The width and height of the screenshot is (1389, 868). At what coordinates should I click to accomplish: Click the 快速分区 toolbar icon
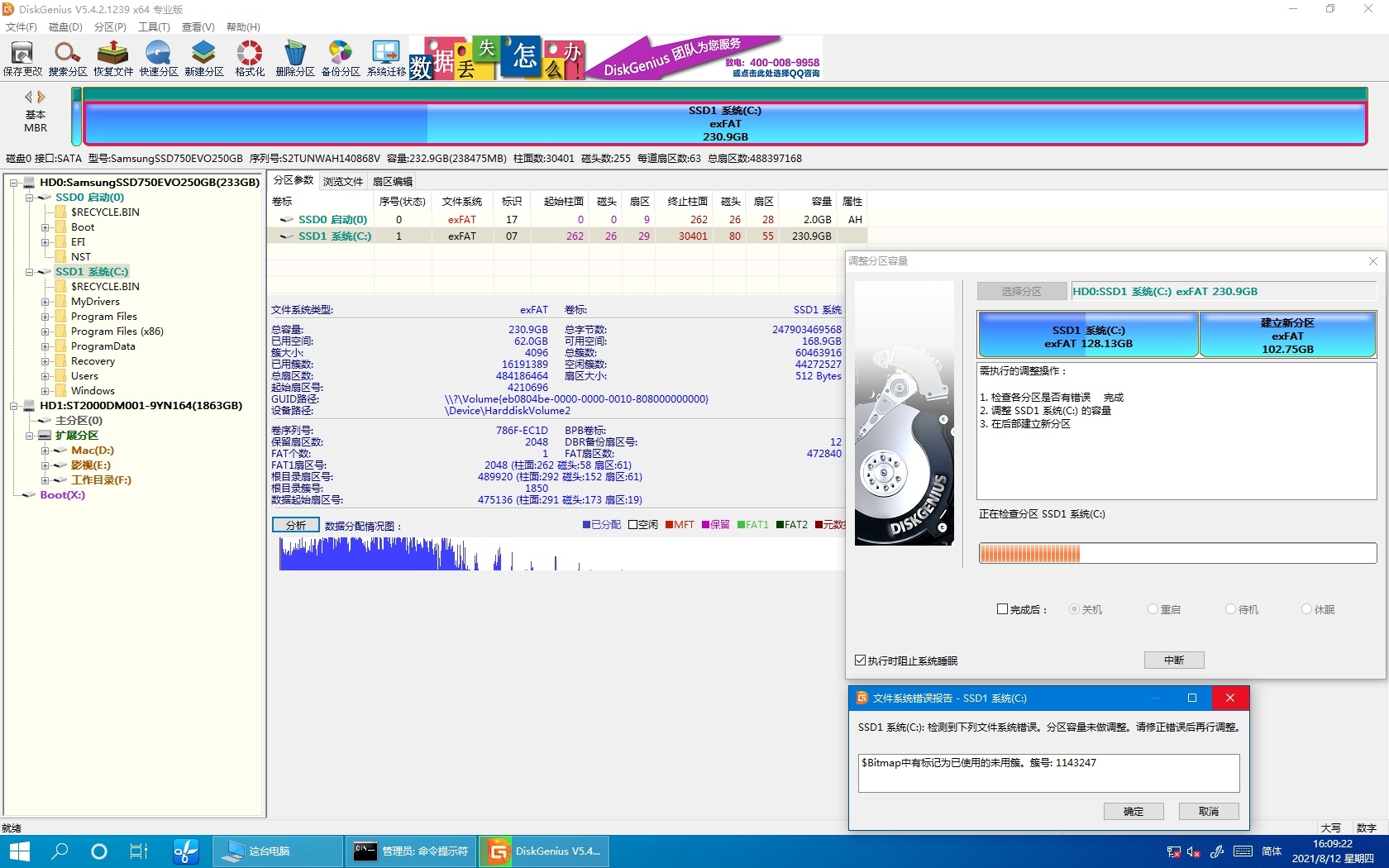point(159,59)
